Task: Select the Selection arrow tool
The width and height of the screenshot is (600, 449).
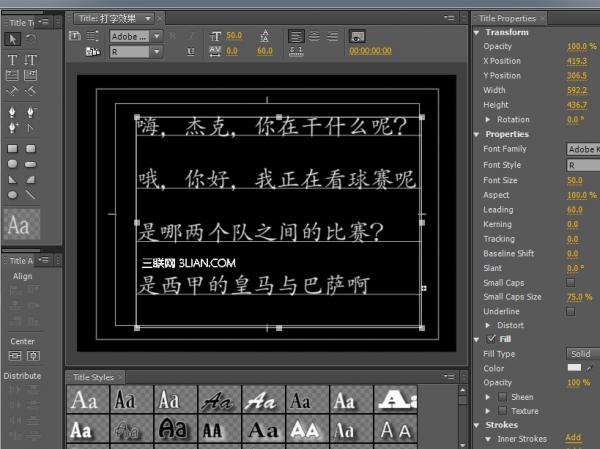Action: point(13,39)
